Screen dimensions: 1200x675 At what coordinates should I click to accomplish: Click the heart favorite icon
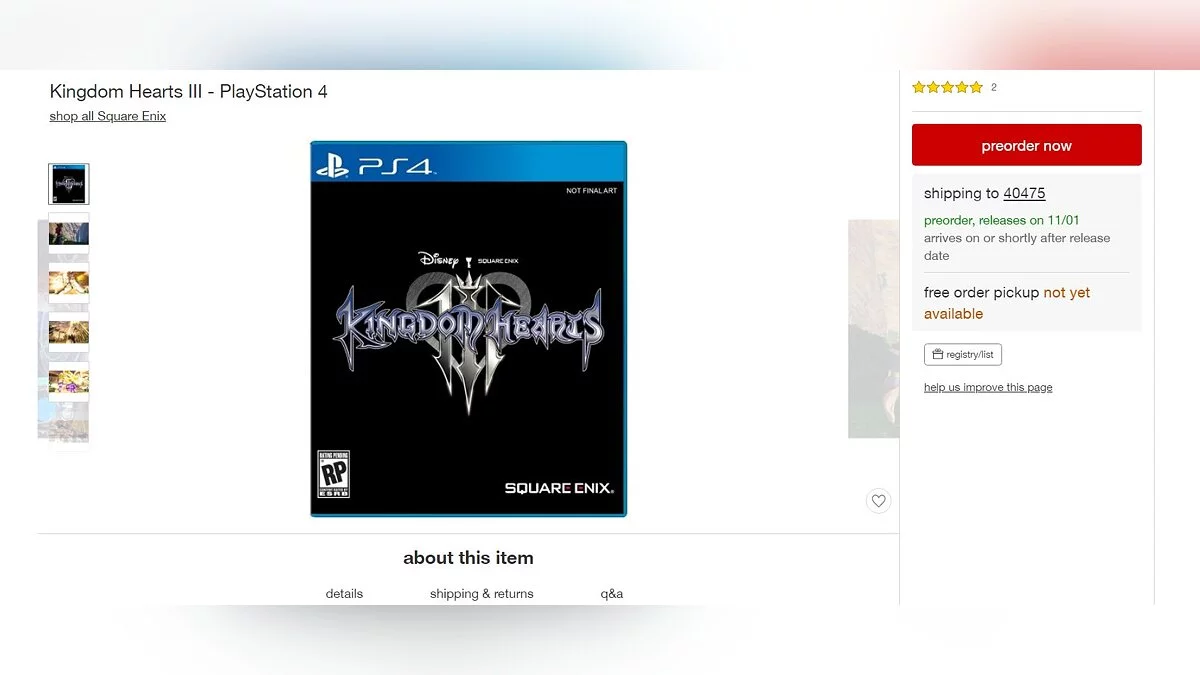pyautogui.click(x=878, y=501)
